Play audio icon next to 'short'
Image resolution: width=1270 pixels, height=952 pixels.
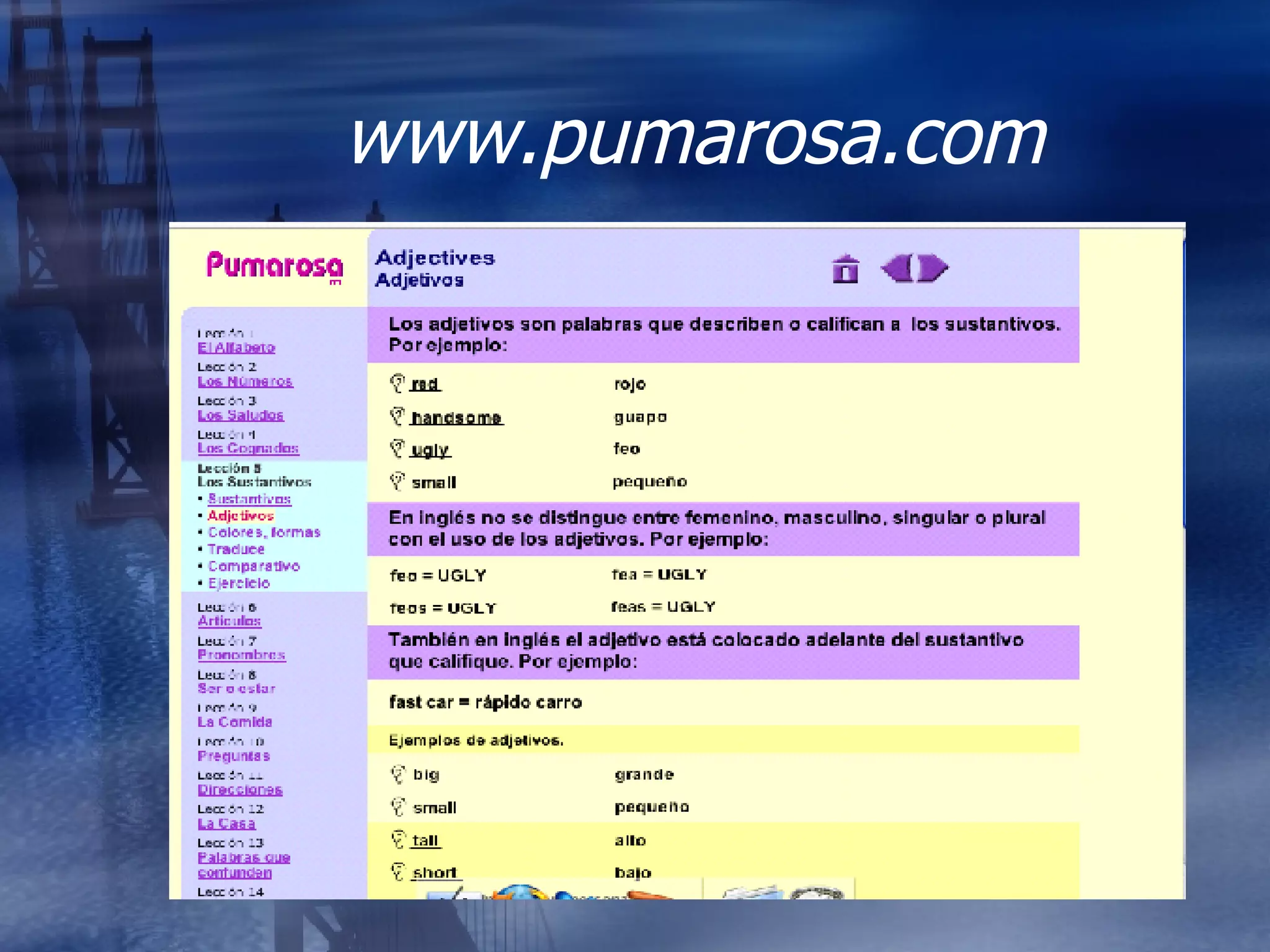[x=398, y=872]
